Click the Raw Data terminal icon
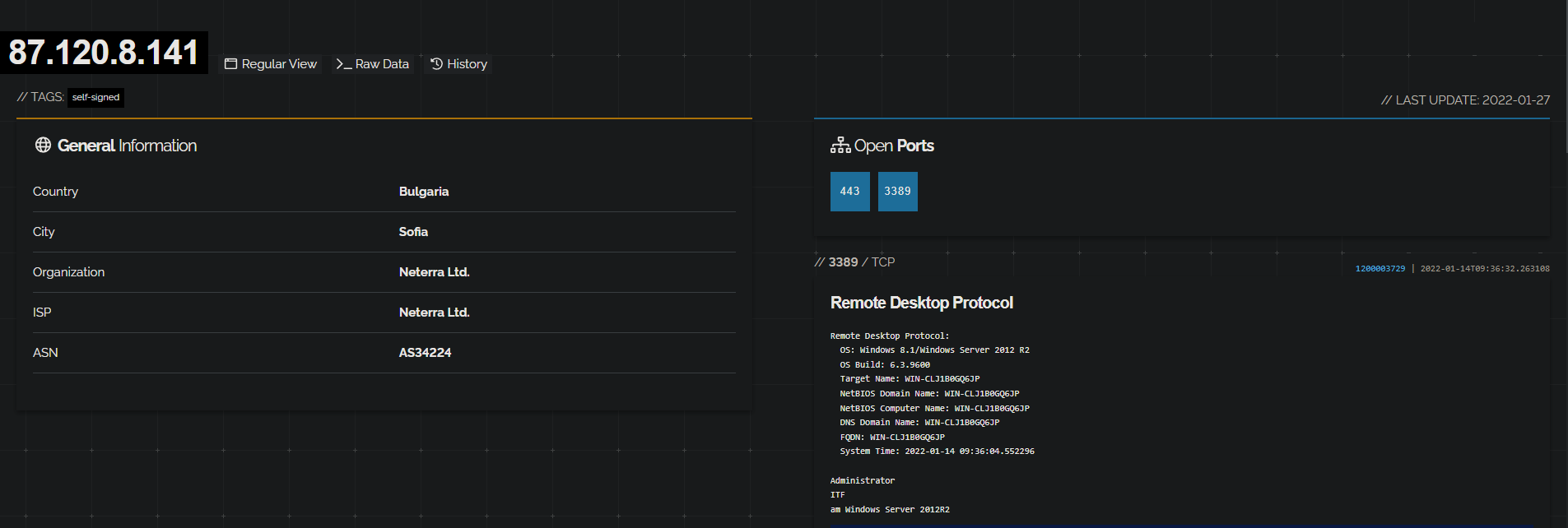1568x528 pixels. [343, 64]
